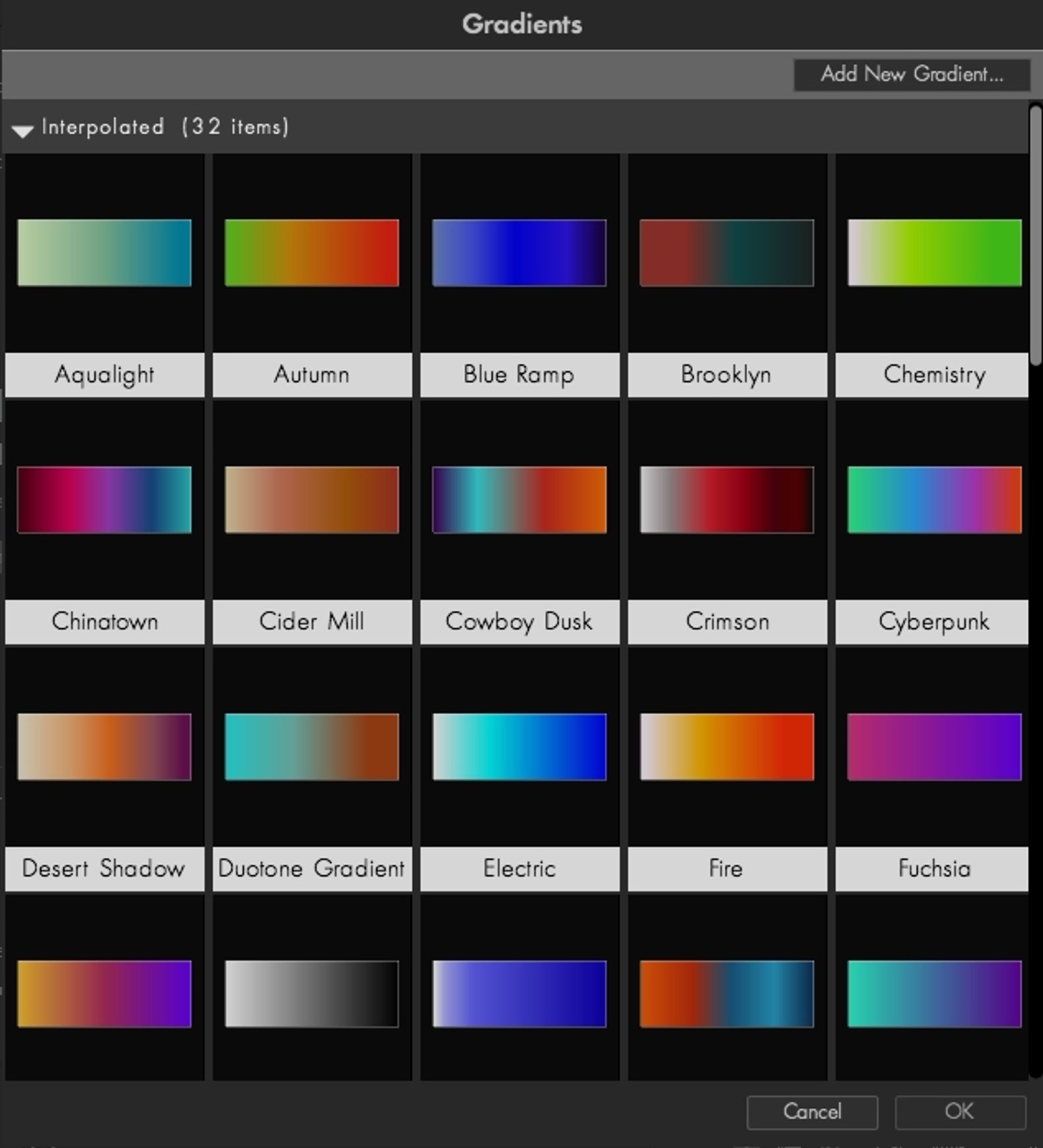
Task: Pick the Electric gradient preset
Action: click(x=519, y=747)
